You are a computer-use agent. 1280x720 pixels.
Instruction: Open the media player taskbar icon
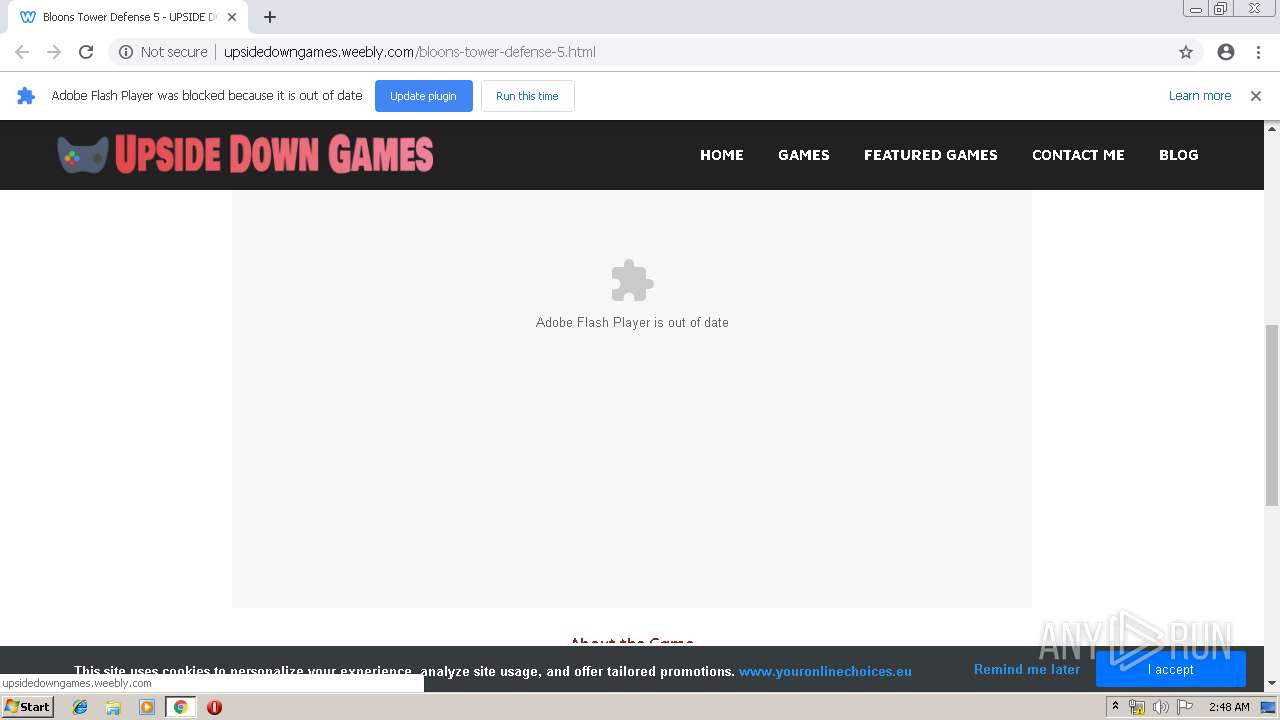[147, 707]
